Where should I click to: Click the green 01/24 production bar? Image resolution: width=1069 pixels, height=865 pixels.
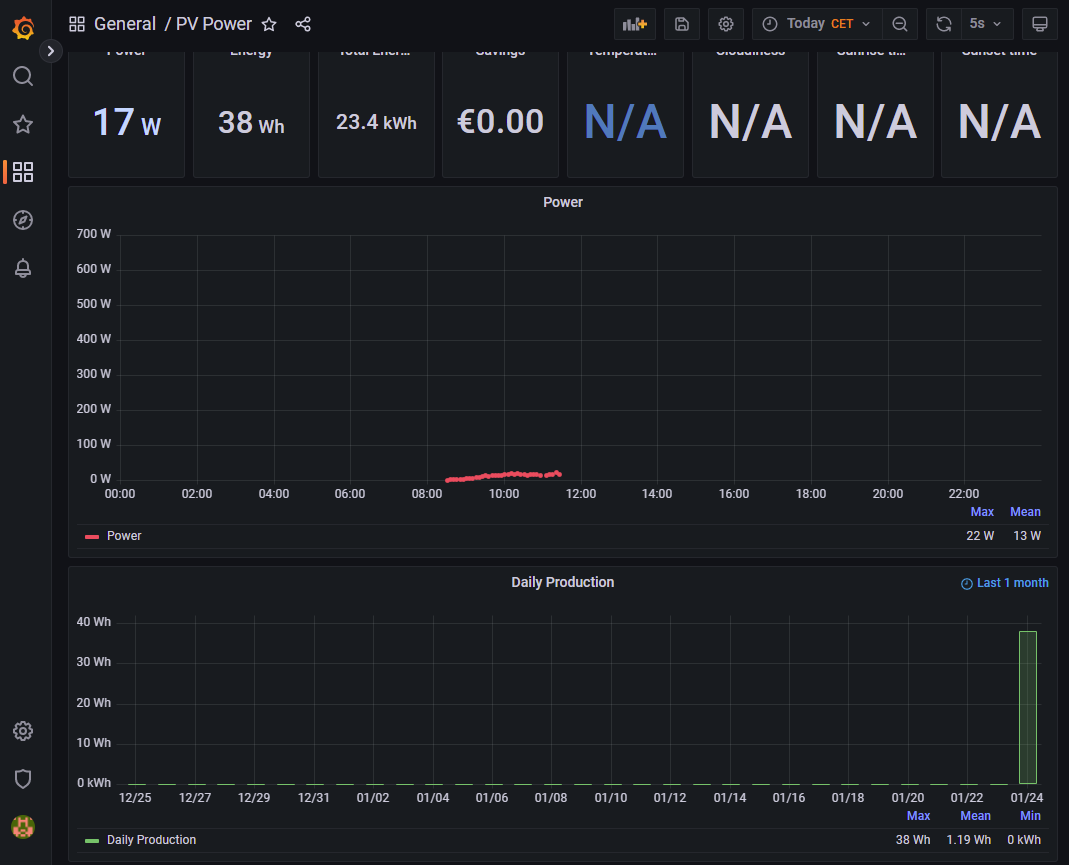click(x=1027, y=708)
